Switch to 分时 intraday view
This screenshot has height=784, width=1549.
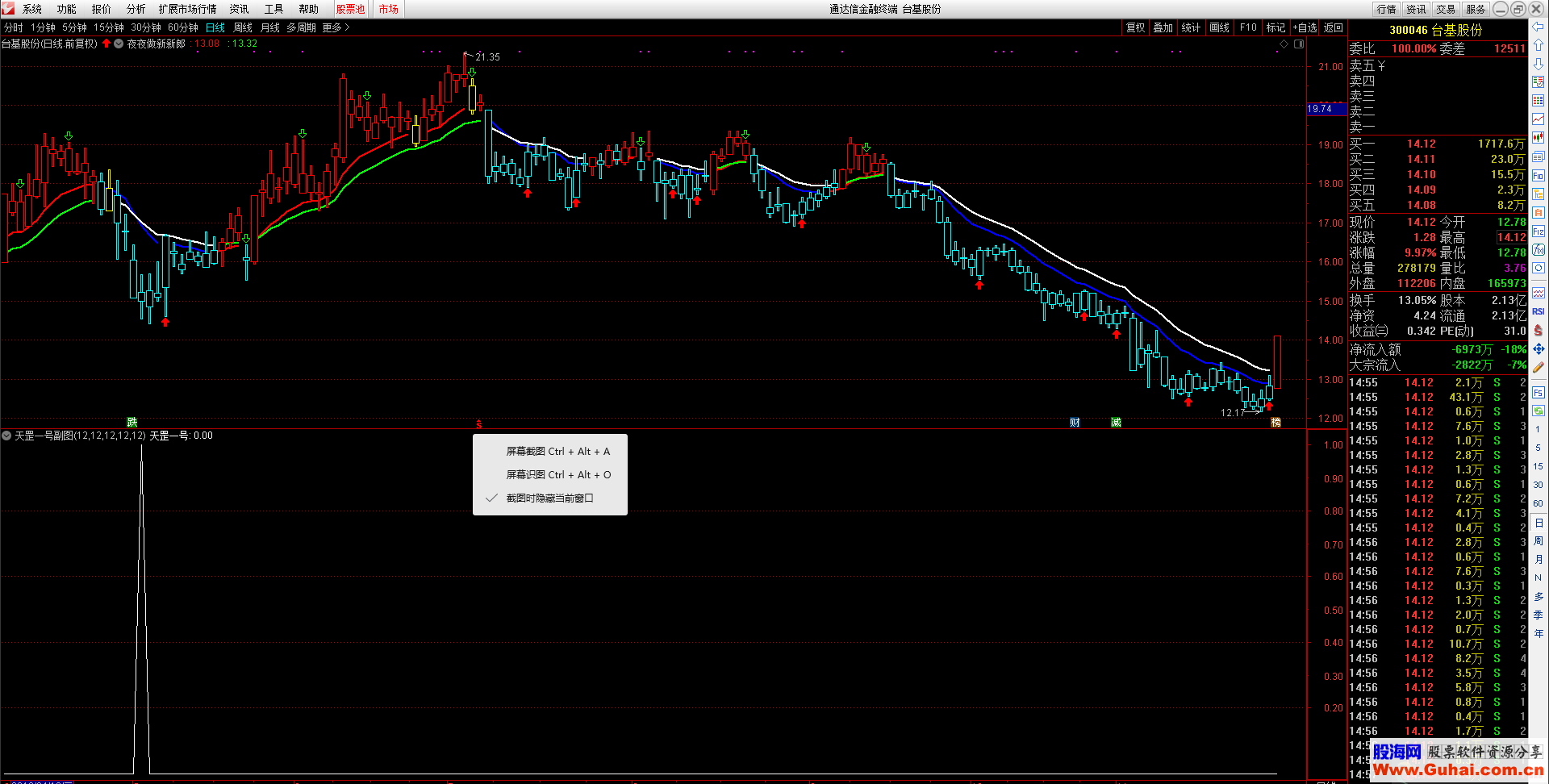click(14, 27)
